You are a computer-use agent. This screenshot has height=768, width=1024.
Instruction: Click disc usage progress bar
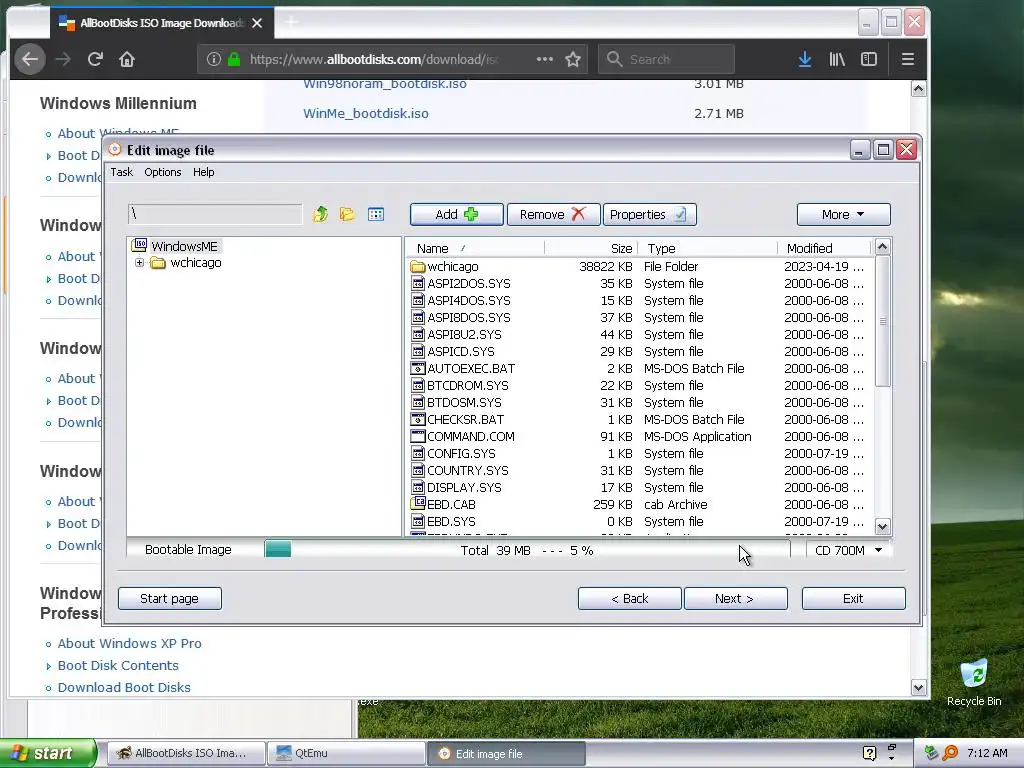click(x=526, y=551)
